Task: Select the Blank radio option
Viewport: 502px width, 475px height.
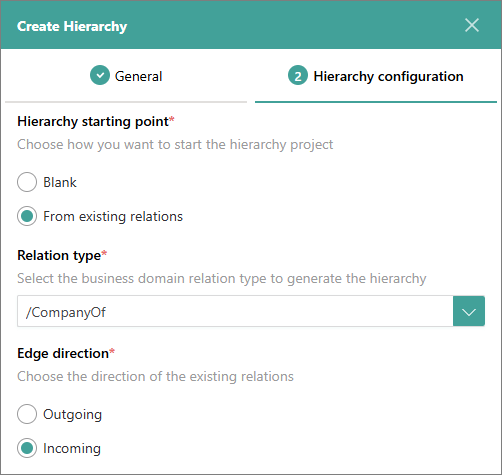Action: [27, 182]
